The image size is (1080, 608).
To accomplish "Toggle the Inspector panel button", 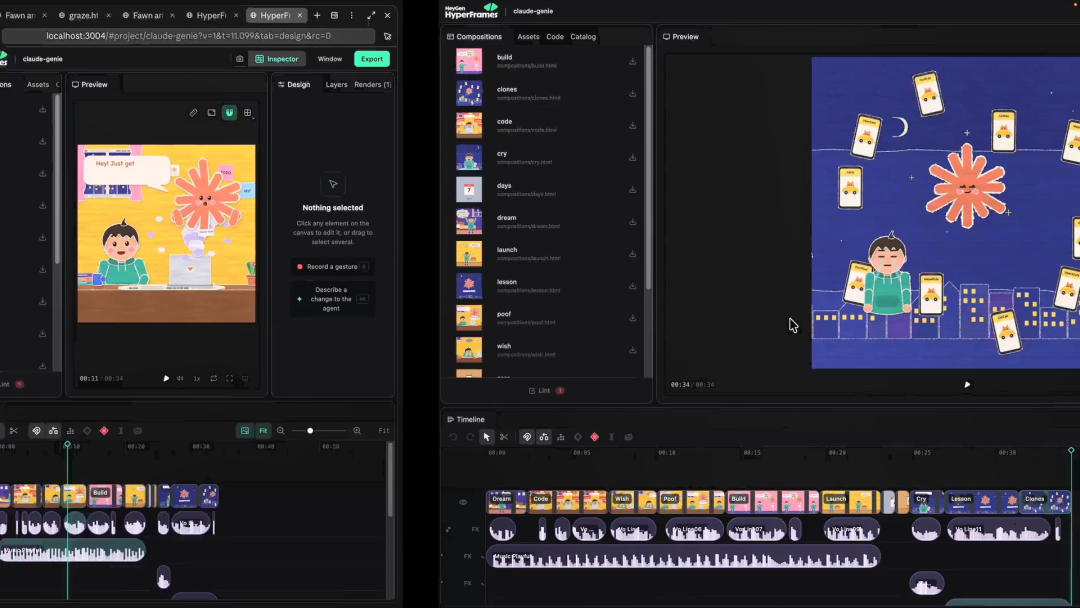I will click(x=276, y=59).
